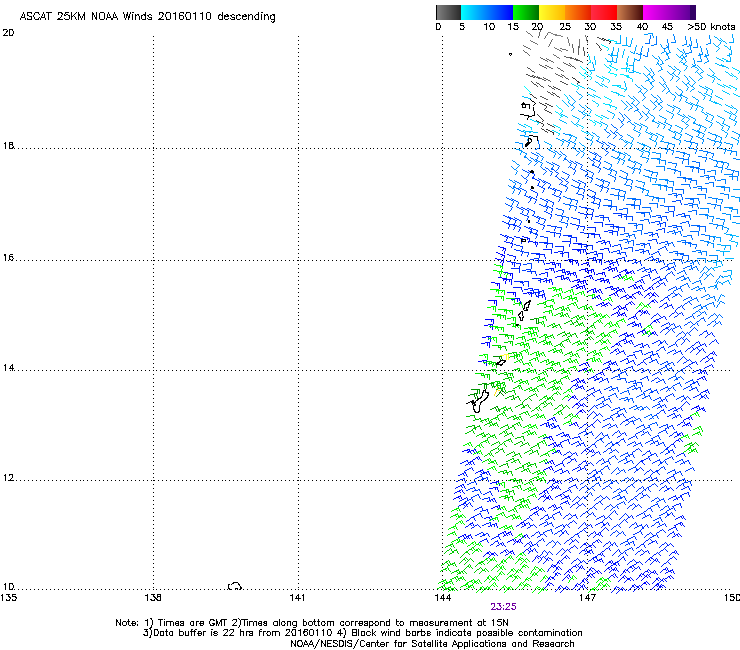Click the large Guam island outline near 13.5N
This screenshot has width=740, height=650.
480,401
